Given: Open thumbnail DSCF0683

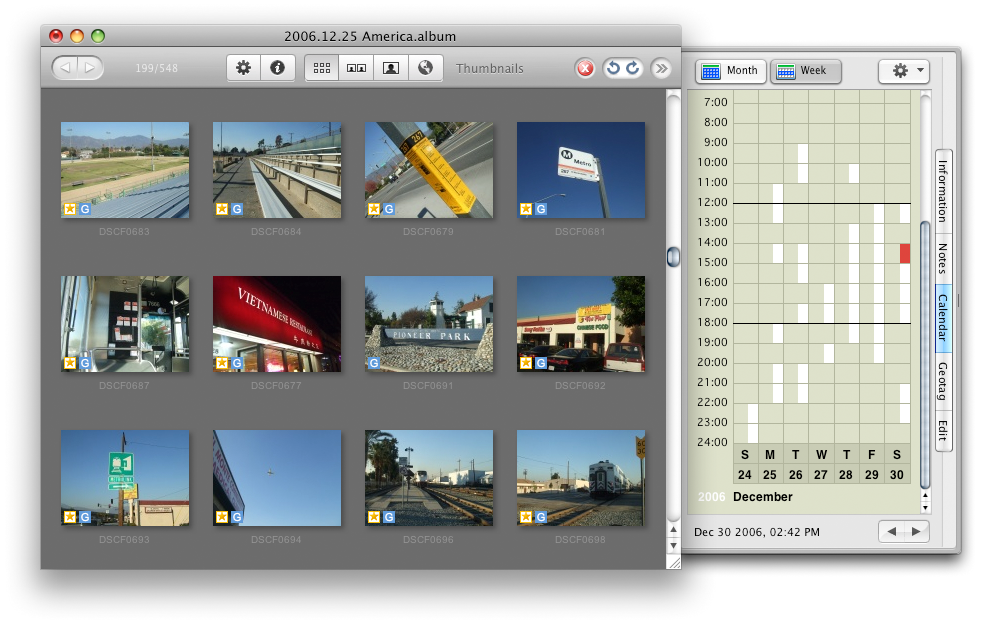Looking at the screenshot, I should tap(125, 170).
